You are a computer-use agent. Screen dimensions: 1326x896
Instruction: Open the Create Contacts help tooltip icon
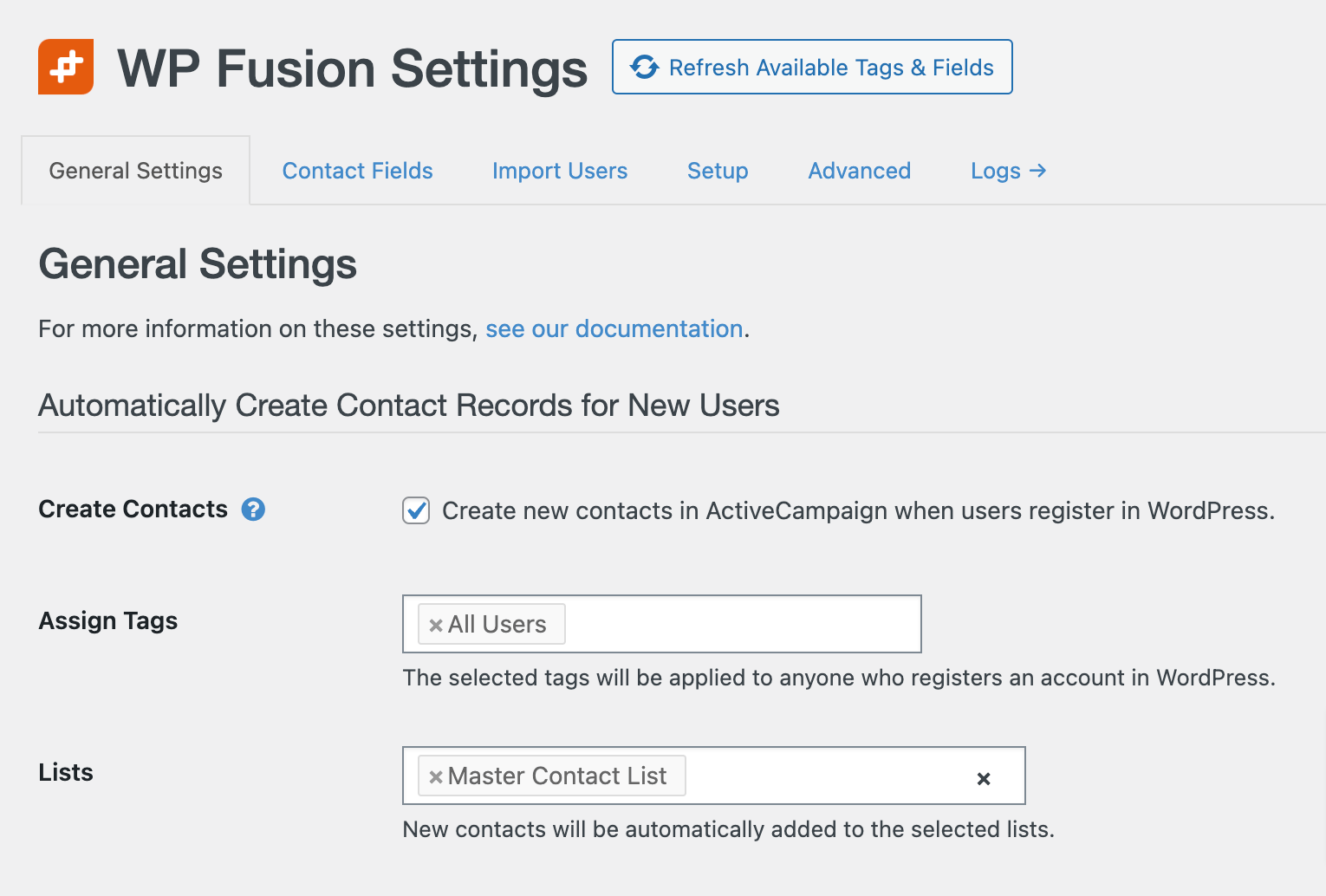click(x=253, y=510)
